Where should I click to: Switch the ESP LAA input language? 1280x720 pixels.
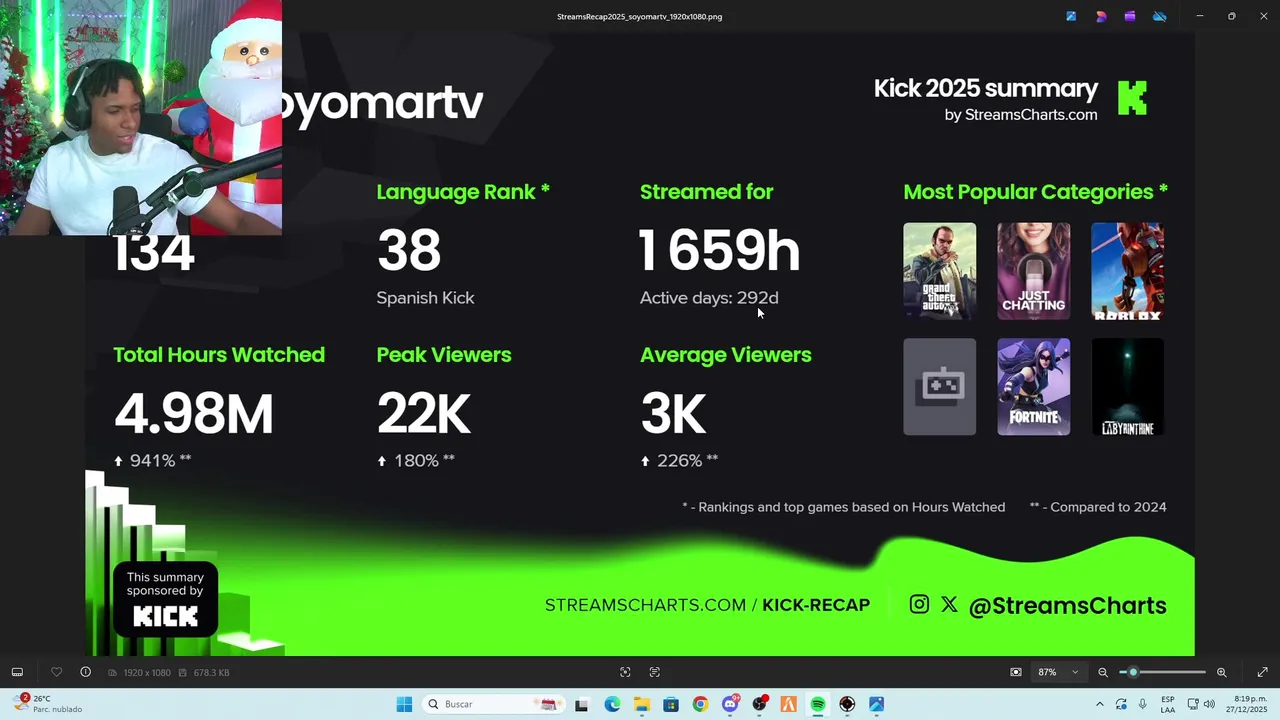(1168, 704)
